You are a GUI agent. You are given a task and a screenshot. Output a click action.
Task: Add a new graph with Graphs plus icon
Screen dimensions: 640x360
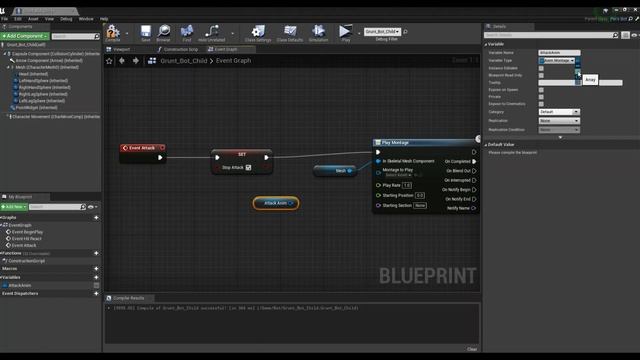[x=96, y=218]
